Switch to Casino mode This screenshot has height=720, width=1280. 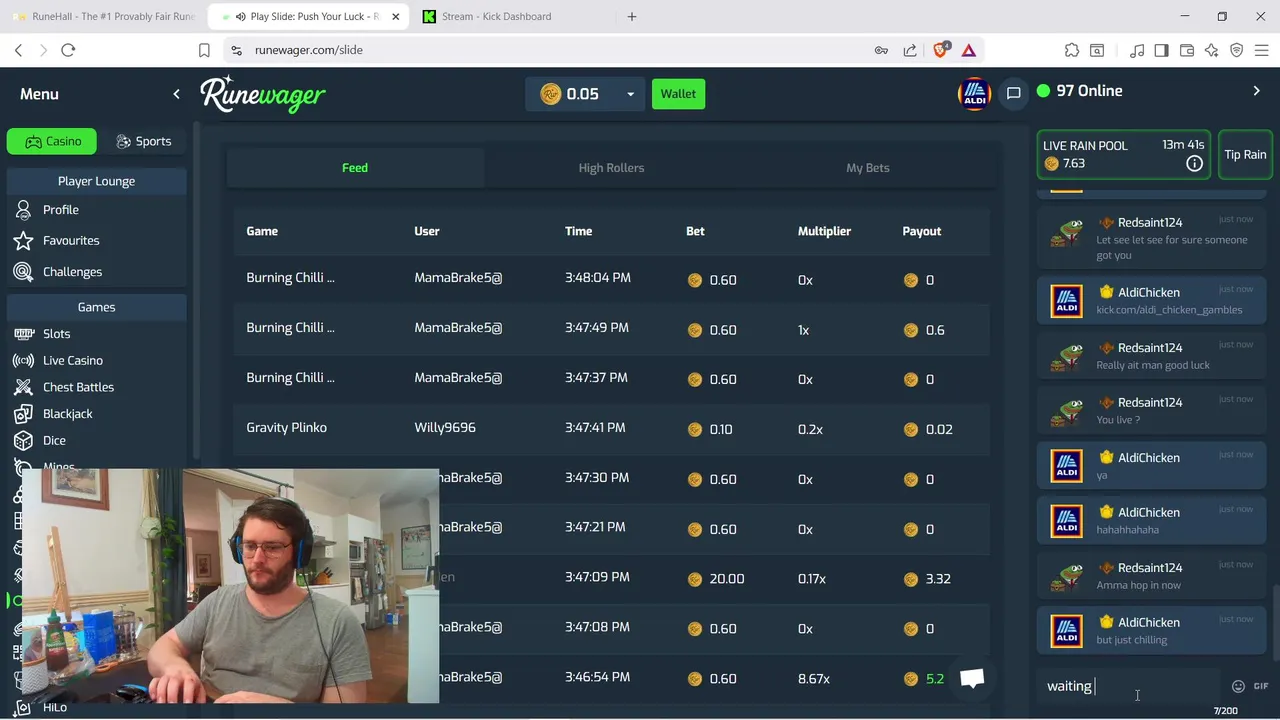coord(52,141)
